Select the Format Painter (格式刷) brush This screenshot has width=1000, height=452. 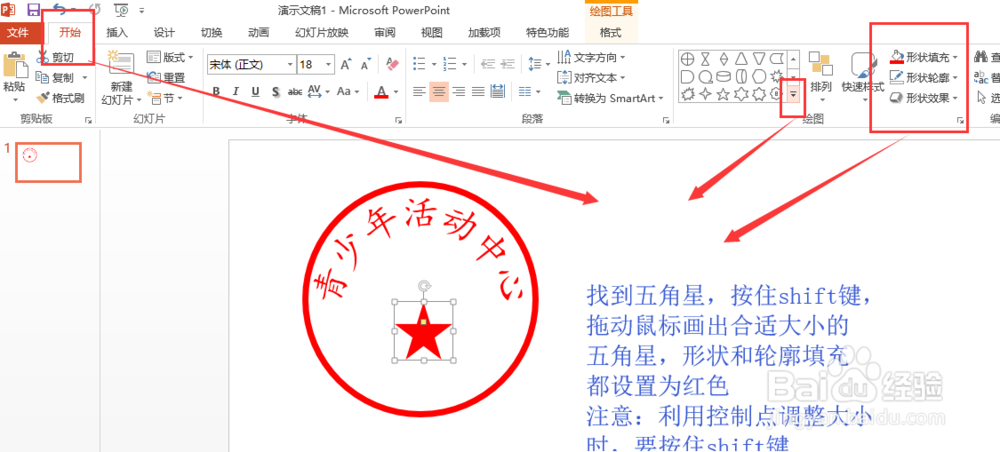[60, 98]
